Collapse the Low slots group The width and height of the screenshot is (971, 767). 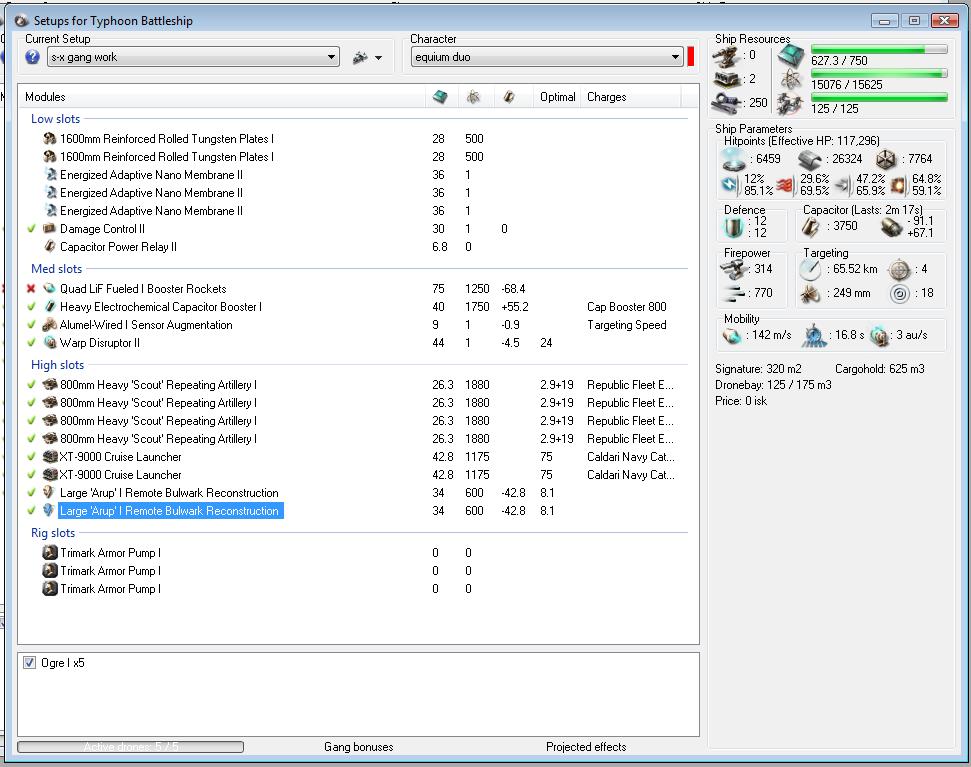[x=55, y=119]
